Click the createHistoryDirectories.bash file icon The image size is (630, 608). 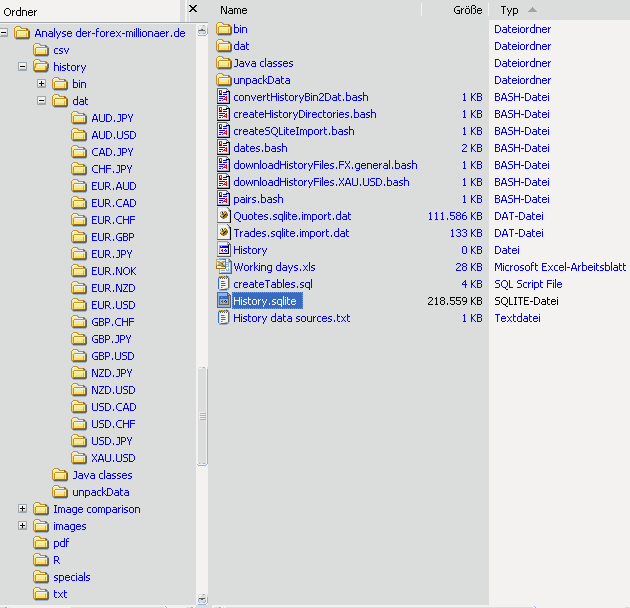tap(223, 114)
